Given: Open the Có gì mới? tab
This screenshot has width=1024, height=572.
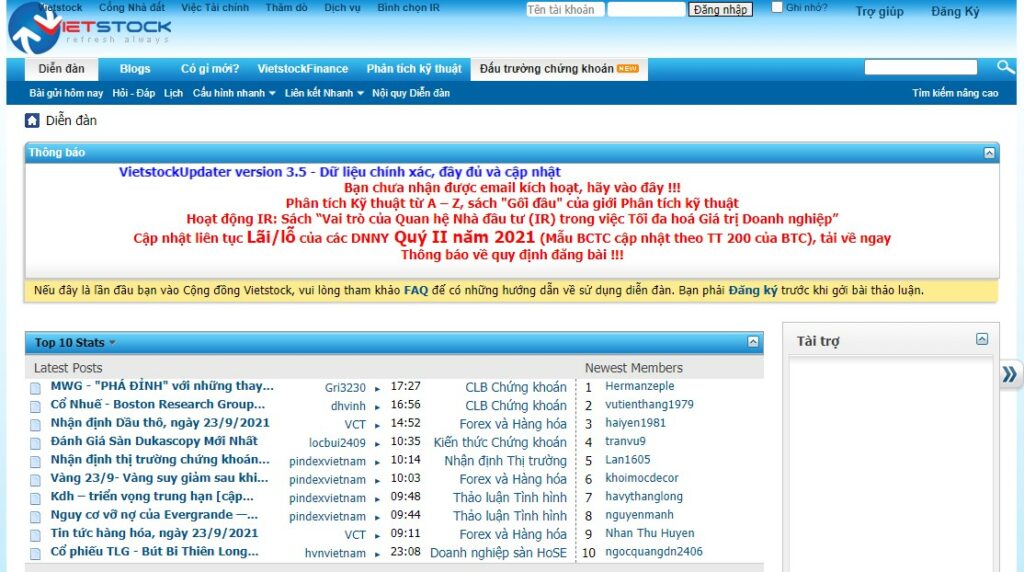Looking at the screenshot, I should 210,69.
